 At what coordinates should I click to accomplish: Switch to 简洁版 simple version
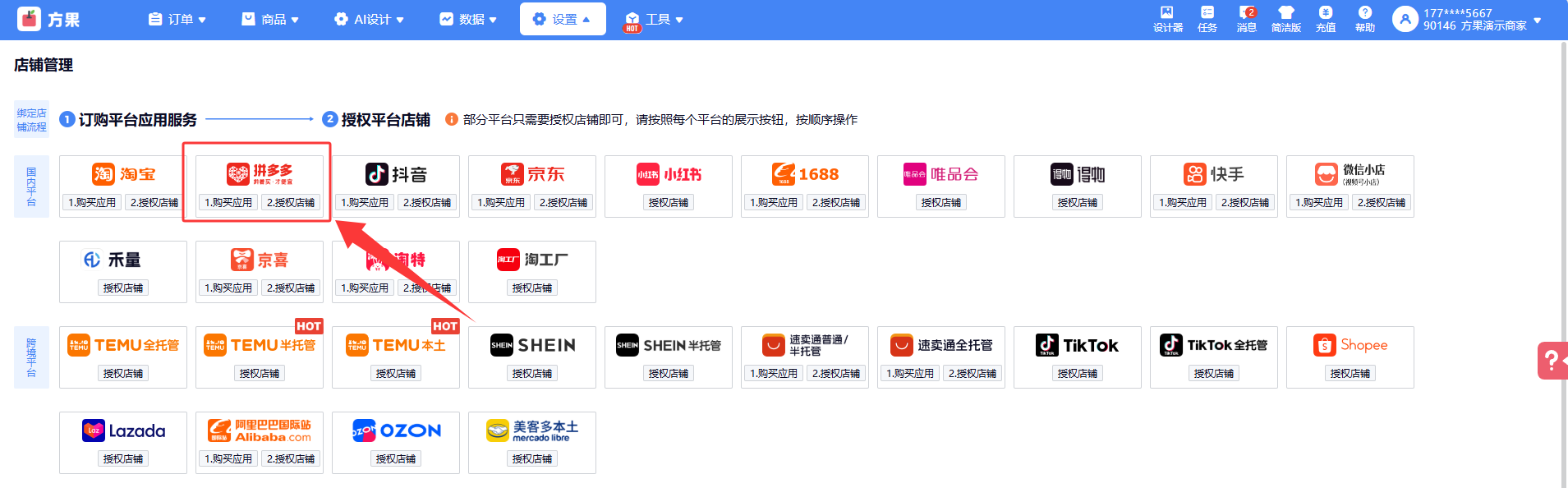pyautogui.click(x=1285, y=18)
